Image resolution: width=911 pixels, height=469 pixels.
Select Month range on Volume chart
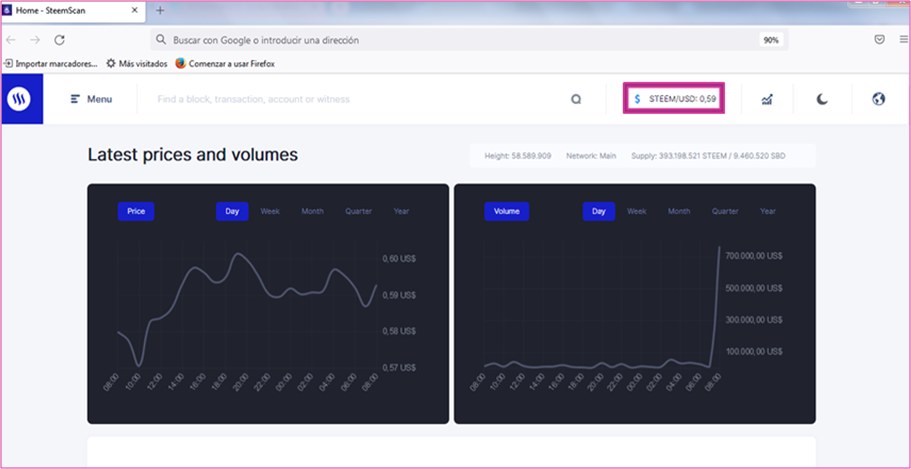point(679,212)
